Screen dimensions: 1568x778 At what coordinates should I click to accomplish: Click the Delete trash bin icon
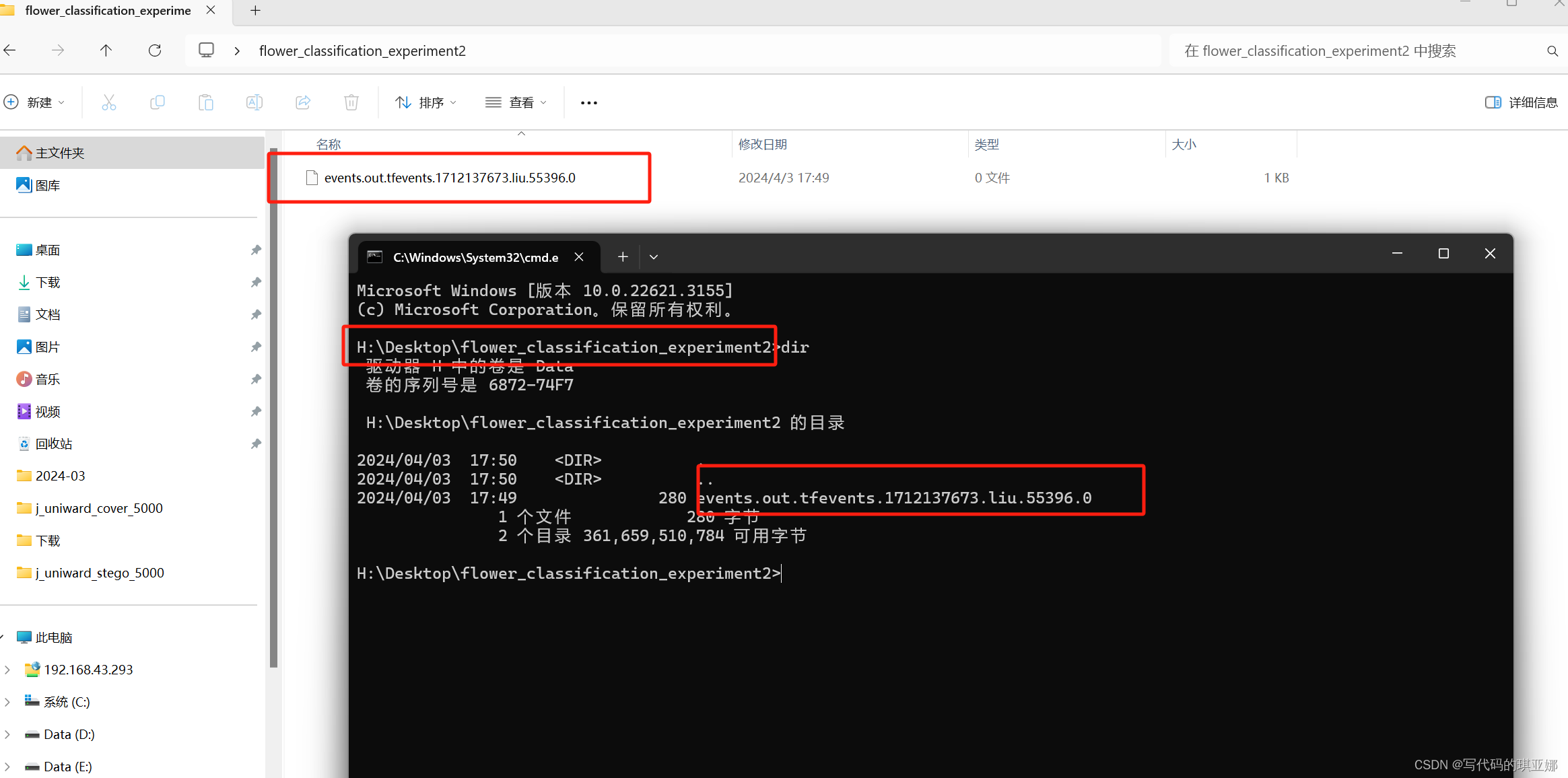coord(351,102)
